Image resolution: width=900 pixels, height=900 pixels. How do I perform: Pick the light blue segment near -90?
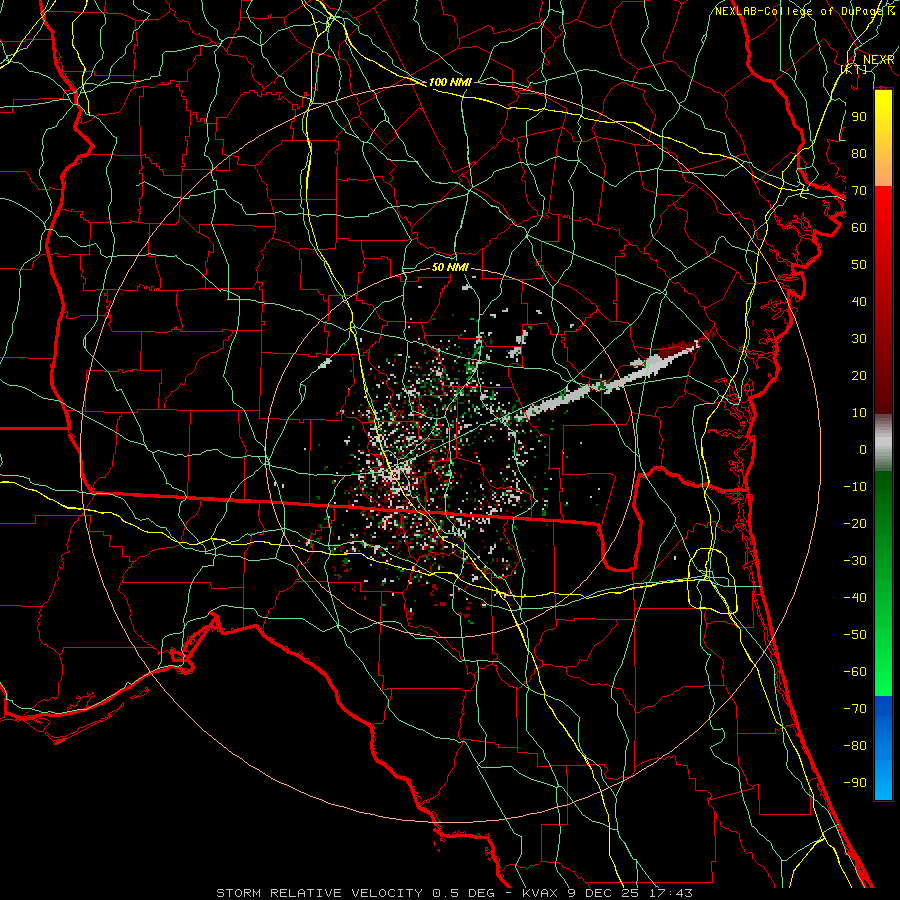click(883, 781)
